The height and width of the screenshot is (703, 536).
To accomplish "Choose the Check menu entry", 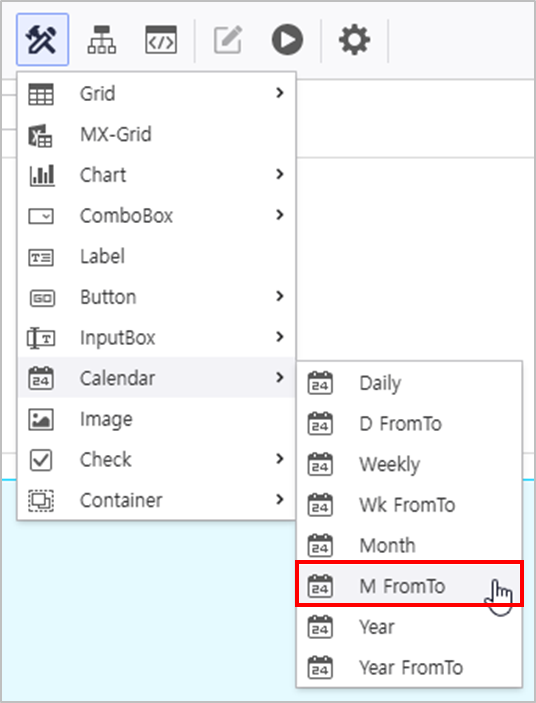I will pyautogui.click(x=156, y=460).
